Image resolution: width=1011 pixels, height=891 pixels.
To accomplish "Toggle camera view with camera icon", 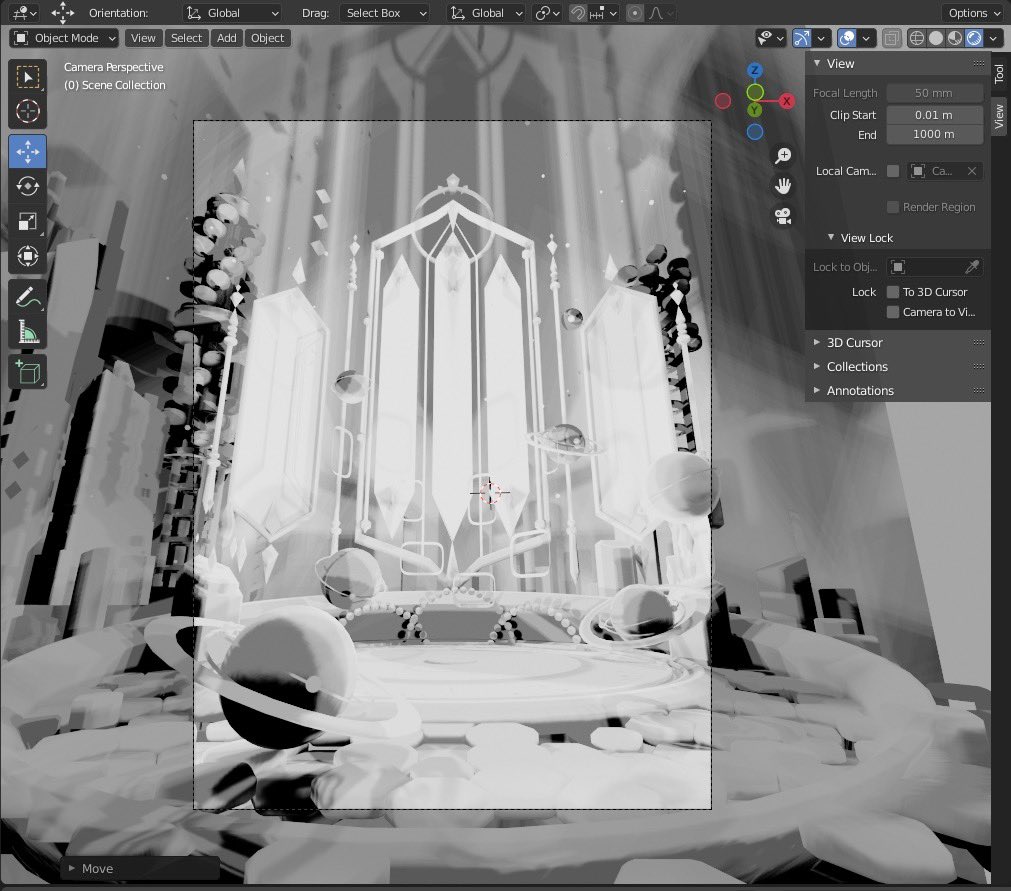I will 783,216.
